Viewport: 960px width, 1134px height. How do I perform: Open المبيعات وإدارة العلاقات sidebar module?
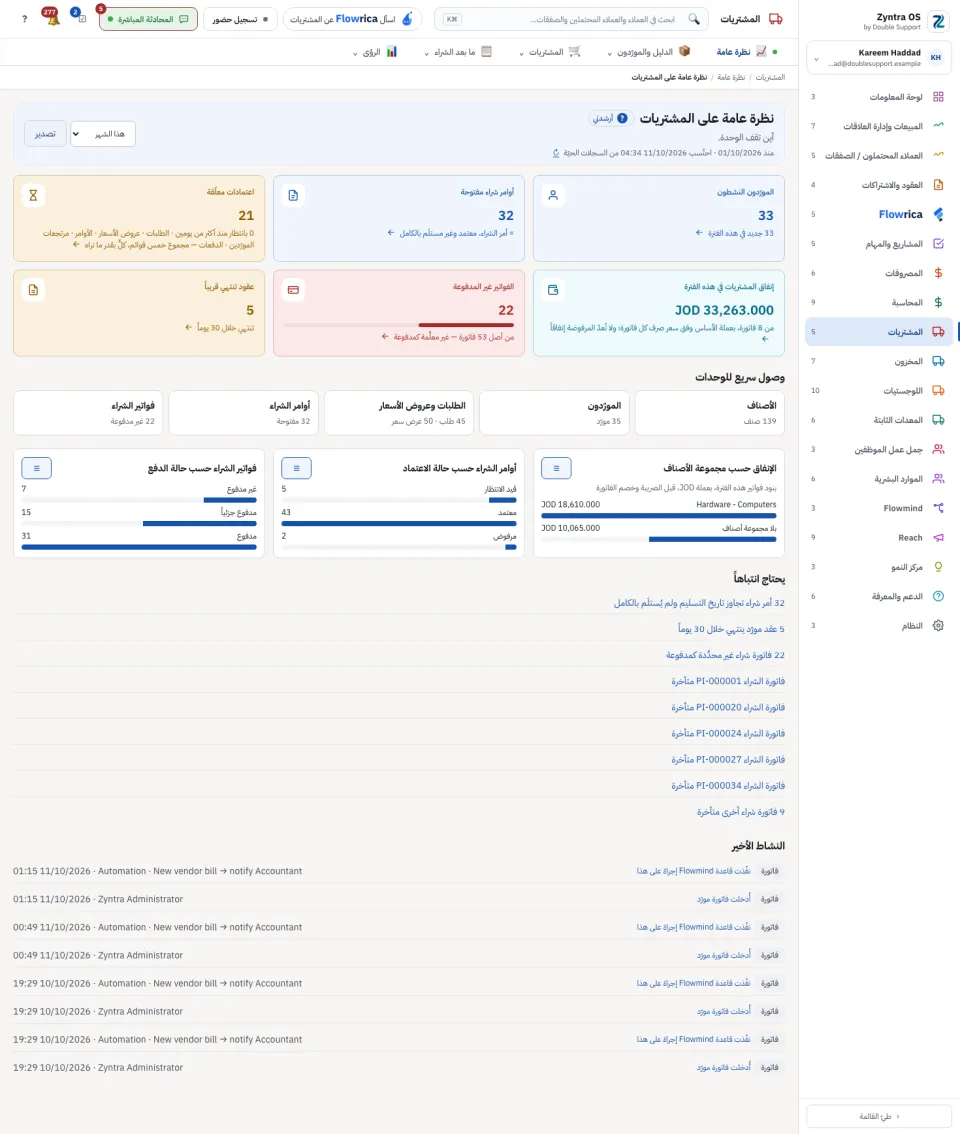878,126
